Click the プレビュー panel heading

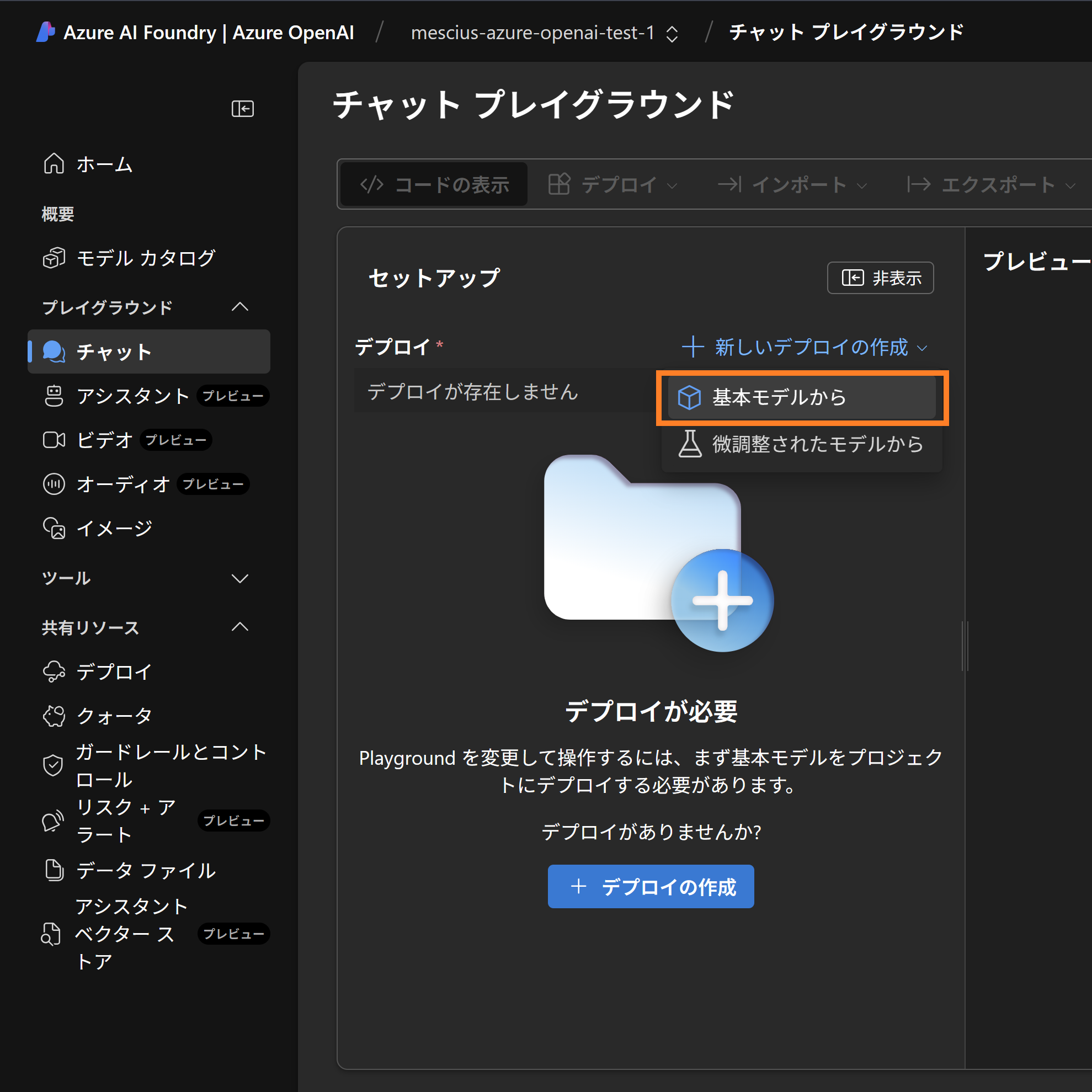click(x=1037, y=262)
